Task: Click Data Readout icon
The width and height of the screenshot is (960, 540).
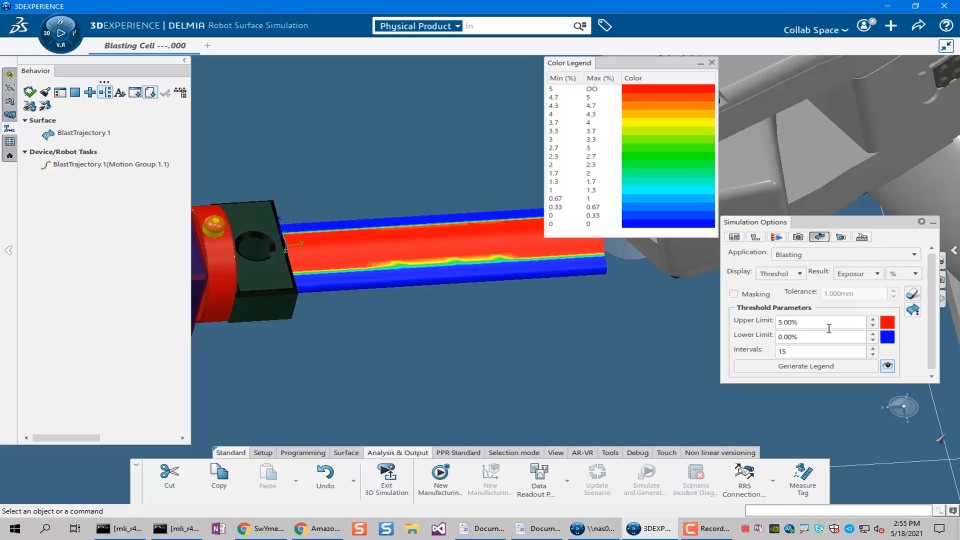Action: pyautogui.click(x=539, y=479)
